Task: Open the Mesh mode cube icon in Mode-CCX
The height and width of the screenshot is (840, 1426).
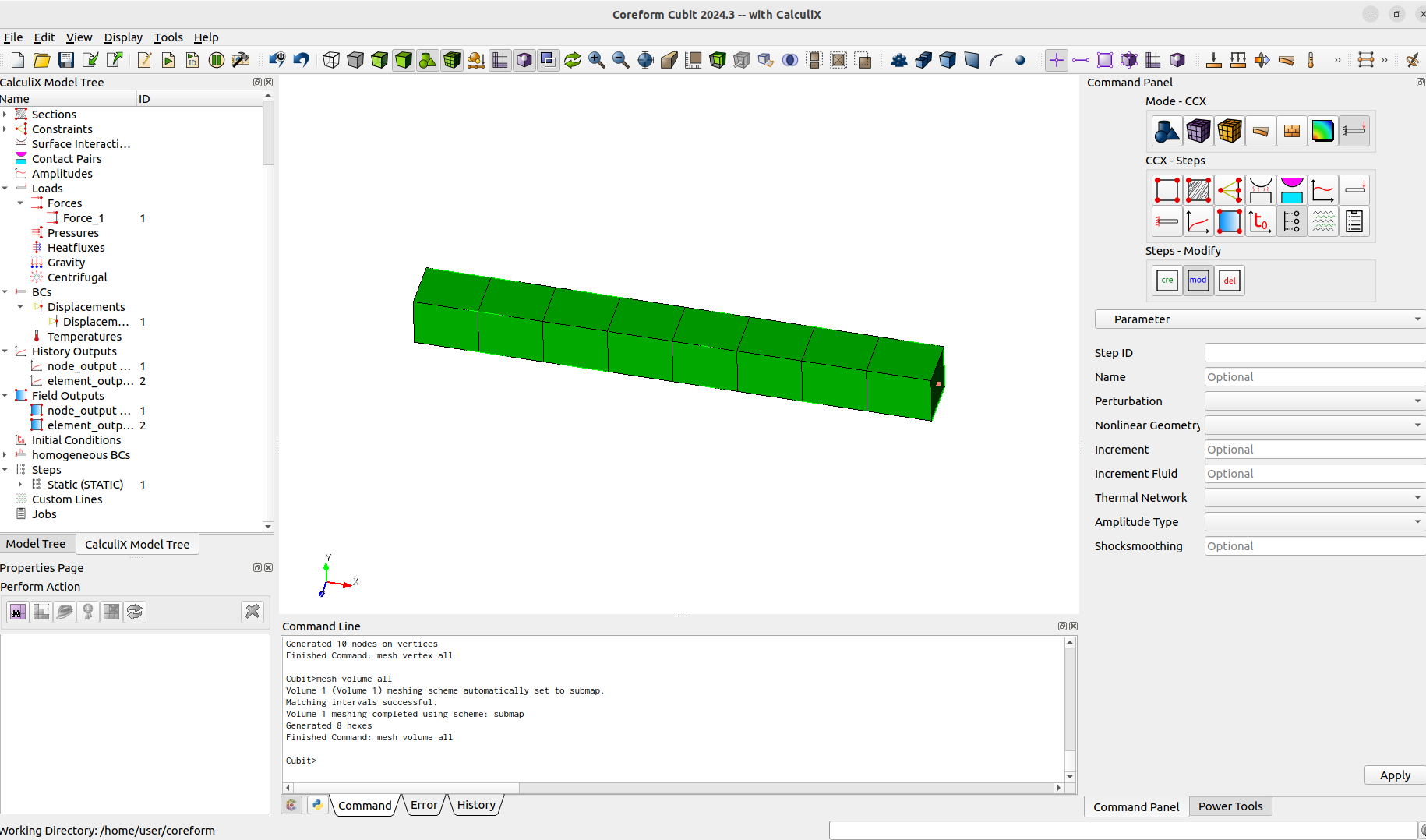Action: click(x=1198, y=130)
